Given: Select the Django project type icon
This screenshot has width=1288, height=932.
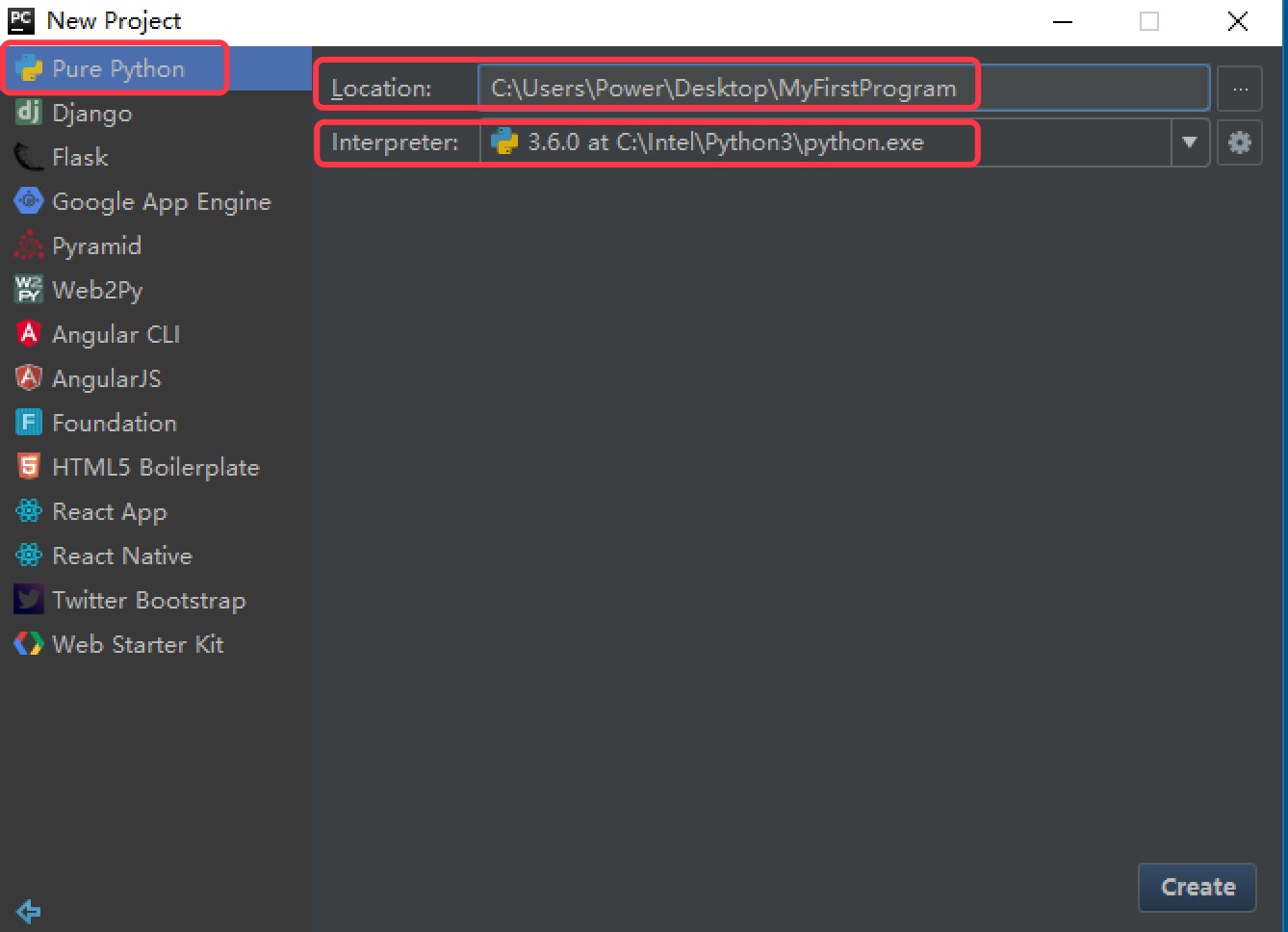Looking at the screenshot, I should [x=29, y=113].
